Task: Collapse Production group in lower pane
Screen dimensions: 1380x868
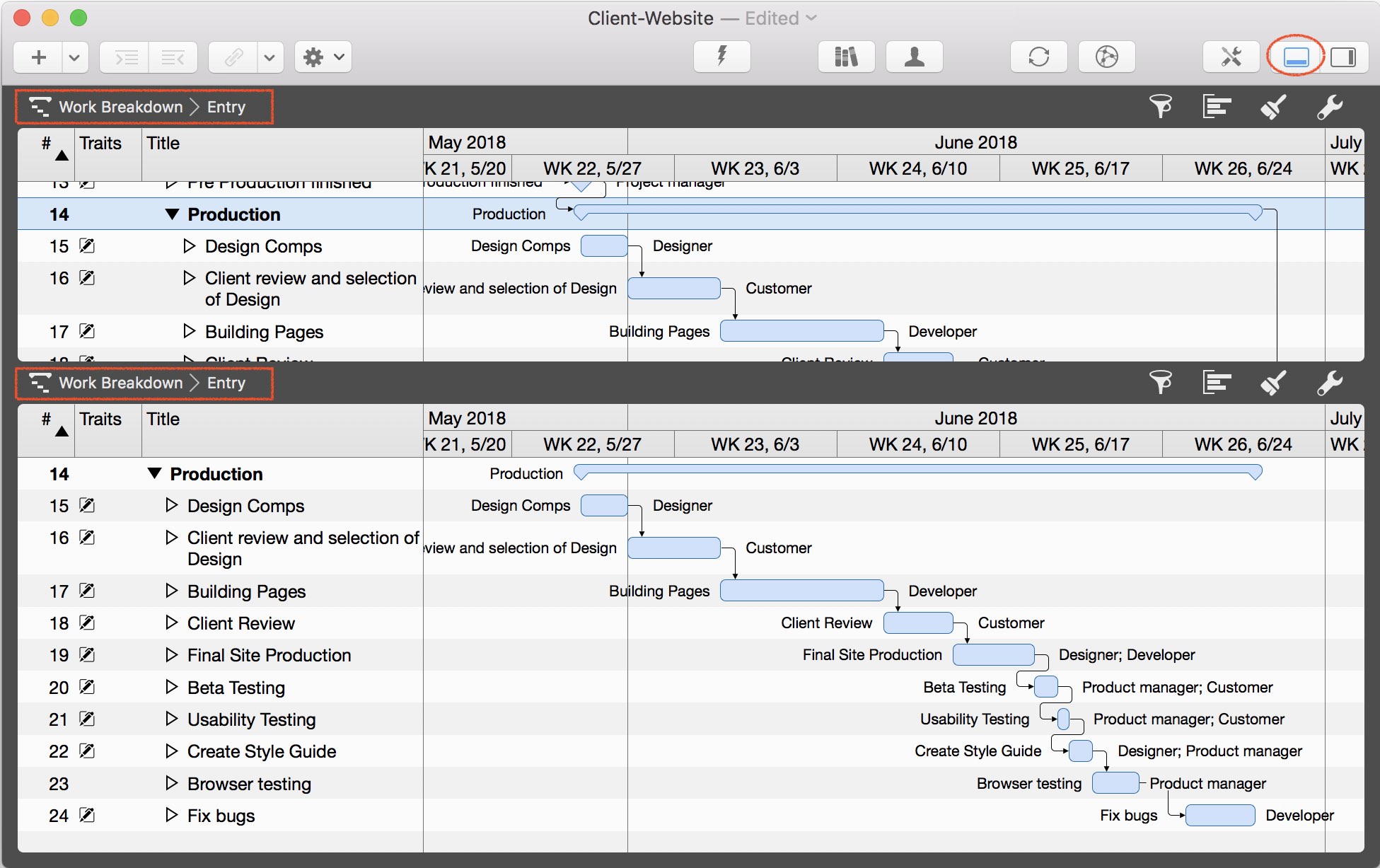Action: point(154,473)
